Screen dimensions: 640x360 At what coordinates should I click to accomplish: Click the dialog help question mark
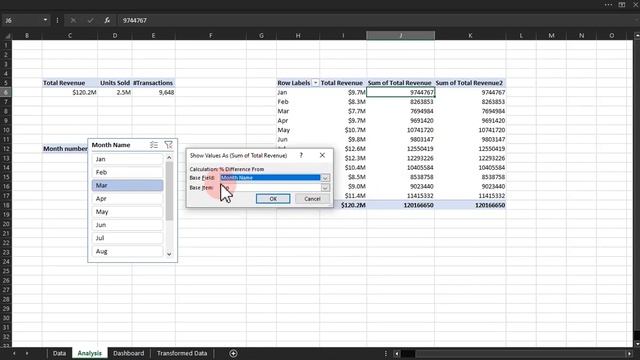[x=301, y=156]
